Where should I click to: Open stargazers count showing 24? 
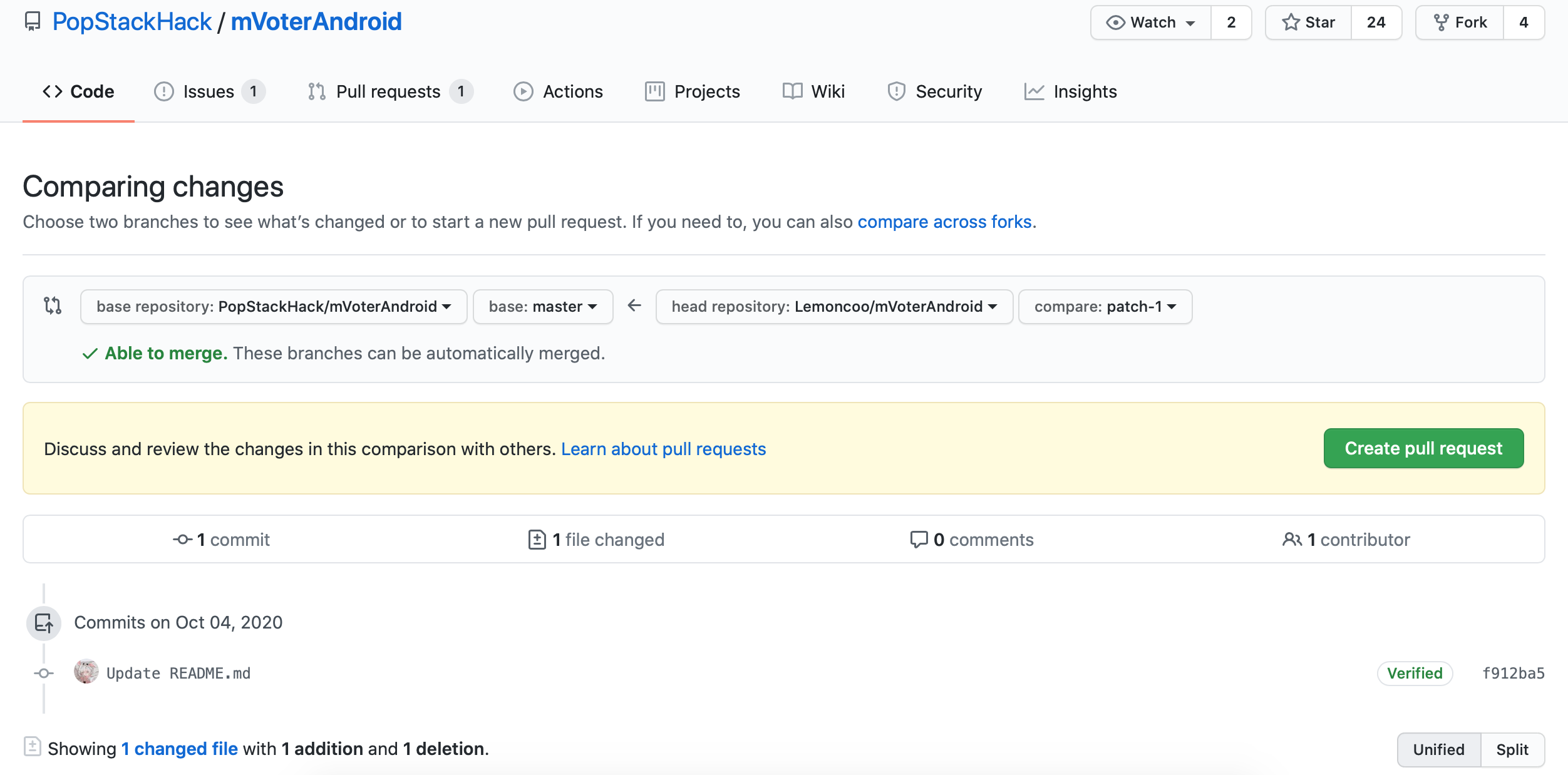point(1376,23)
